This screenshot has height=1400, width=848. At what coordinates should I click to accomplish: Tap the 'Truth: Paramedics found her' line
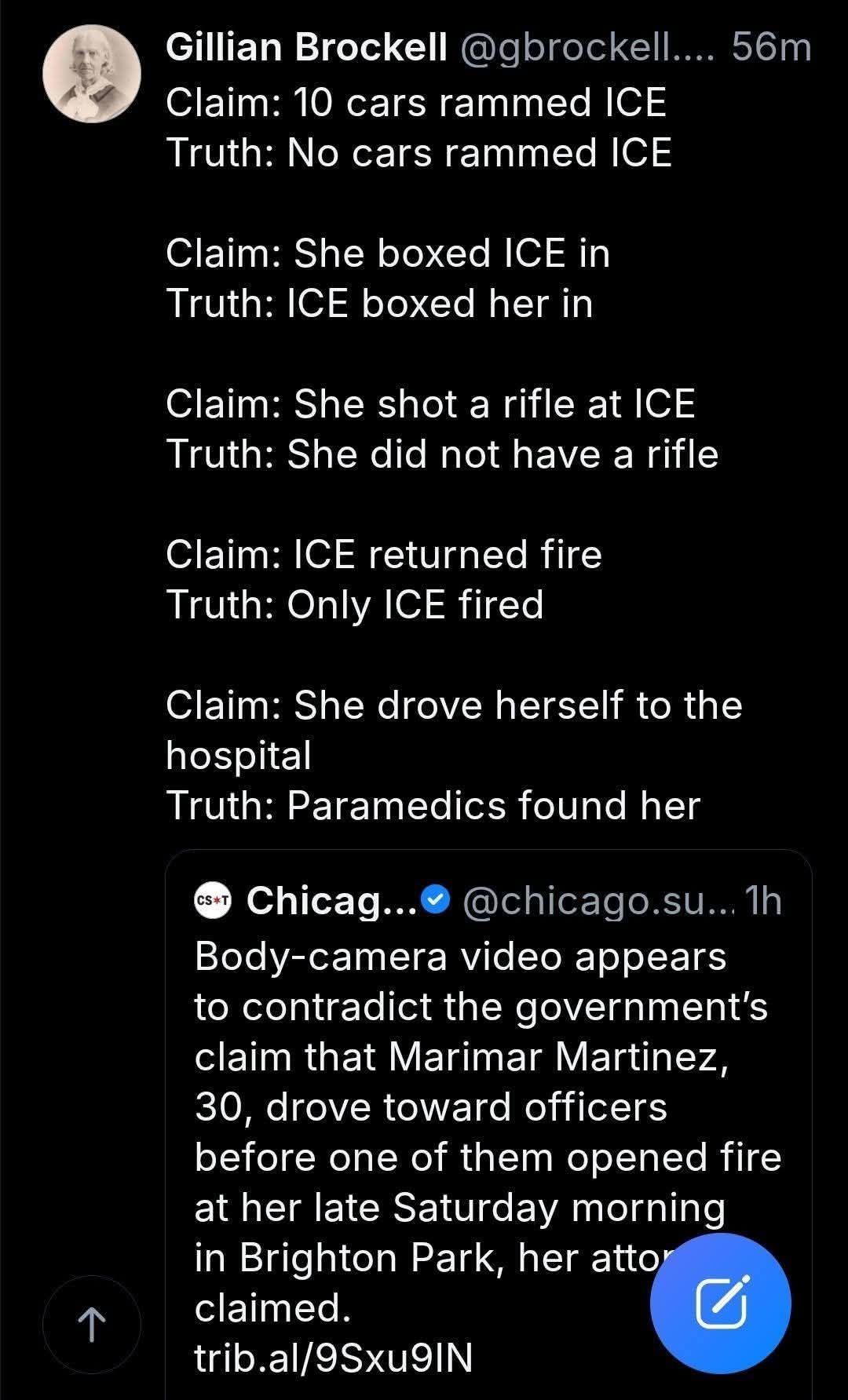tap(433, 806)
